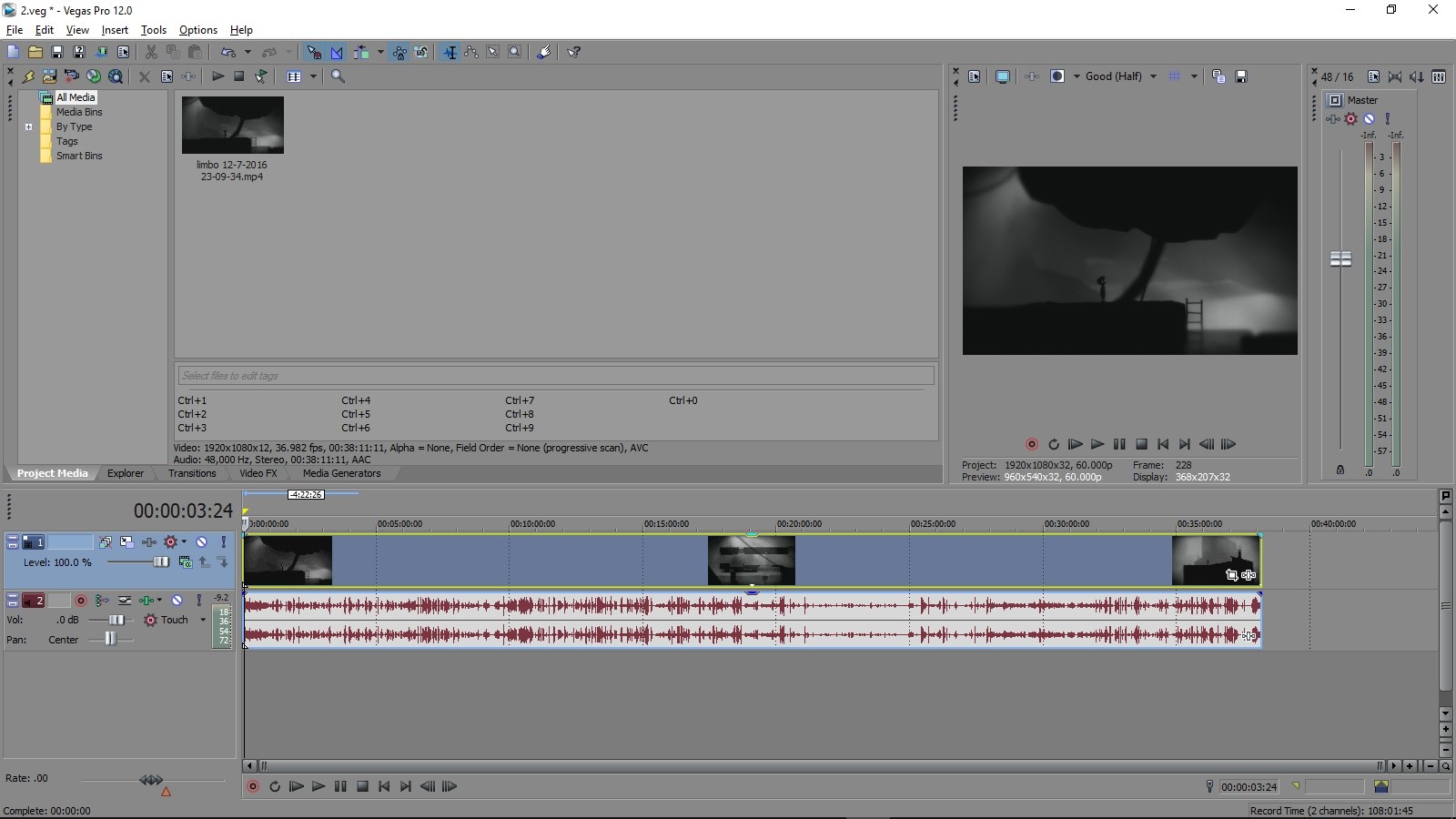Arm audio track 2 for record
Screen dimensions: 1456x819
[81, 600]
